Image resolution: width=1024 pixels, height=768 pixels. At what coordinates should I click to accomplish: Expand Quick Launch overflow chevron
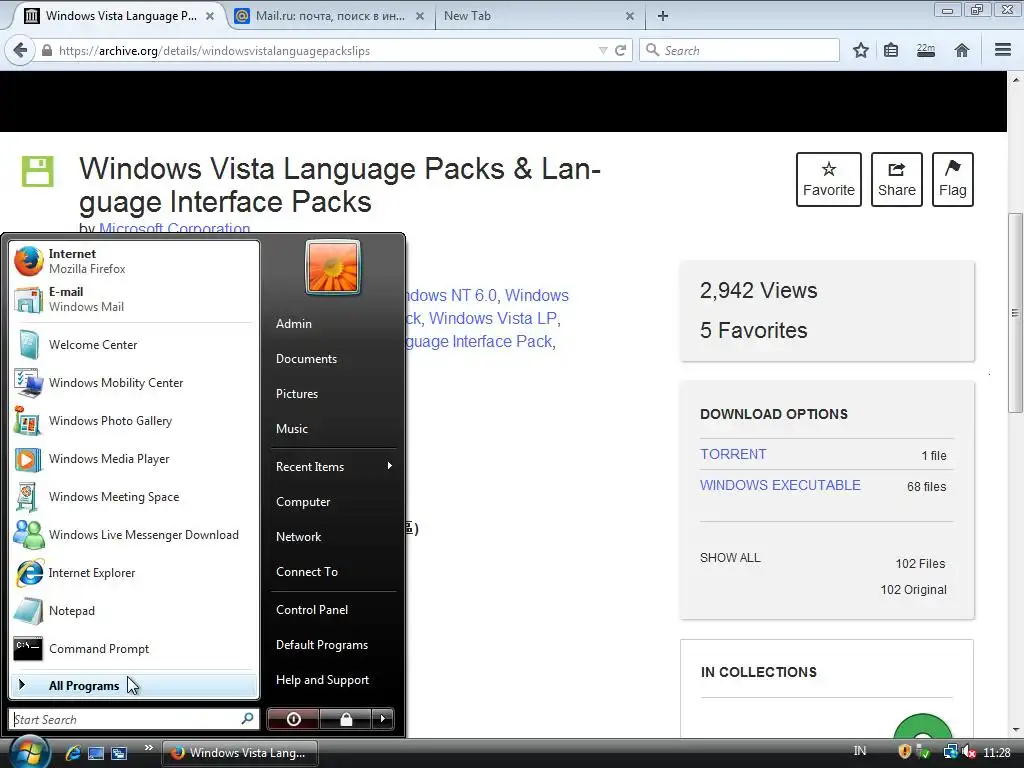pyautogui.click(x=148, y=748)
